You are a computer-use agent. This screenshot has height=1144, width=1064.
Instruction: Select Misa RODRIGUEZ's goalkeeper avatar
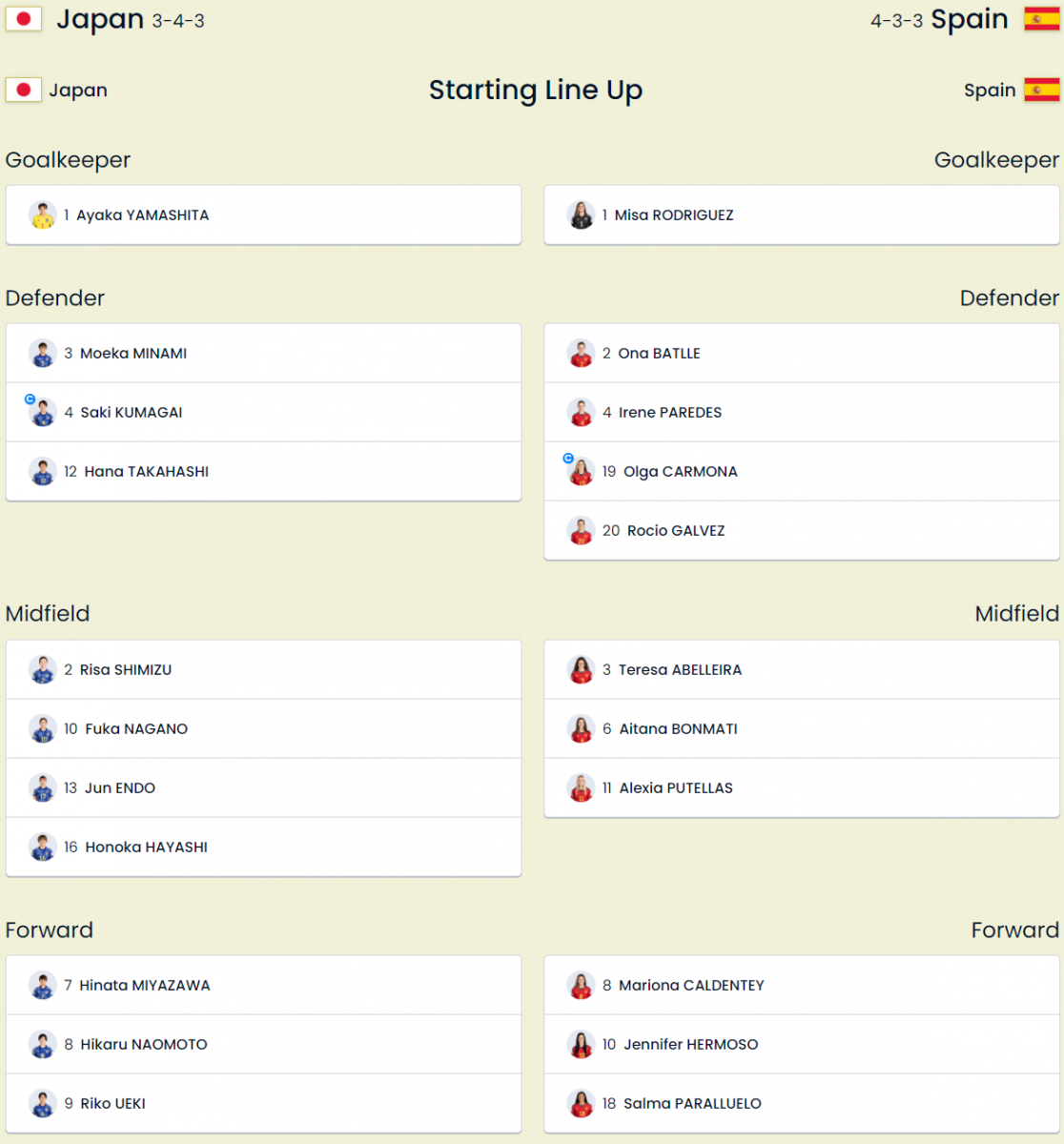coord(581,215)
